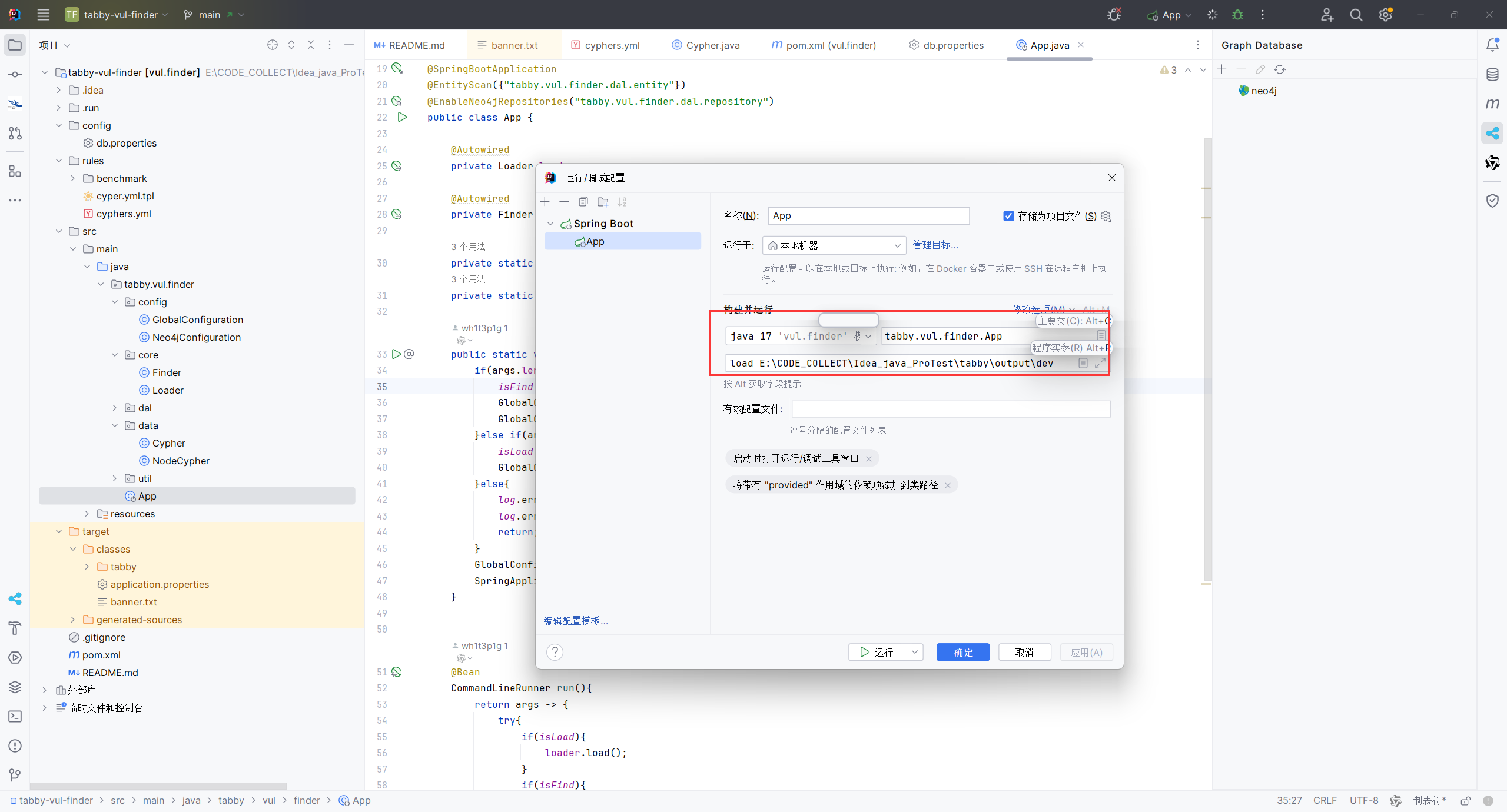Refresh the Graph Database connections
Viewport: 1507px width, 812px height.
1280,69
